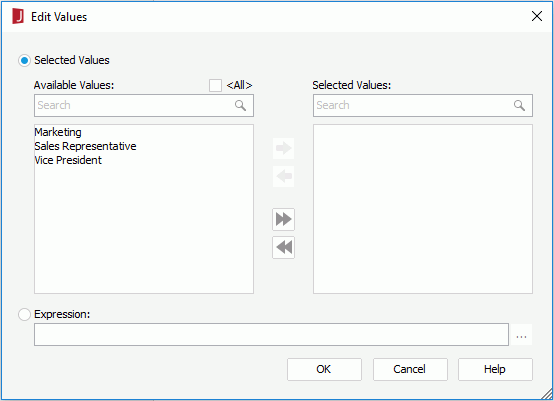Image resolution: width=554 pixels, height=401 pixels.
Task: Click the Cancel button
Action: tap(410, 370)
